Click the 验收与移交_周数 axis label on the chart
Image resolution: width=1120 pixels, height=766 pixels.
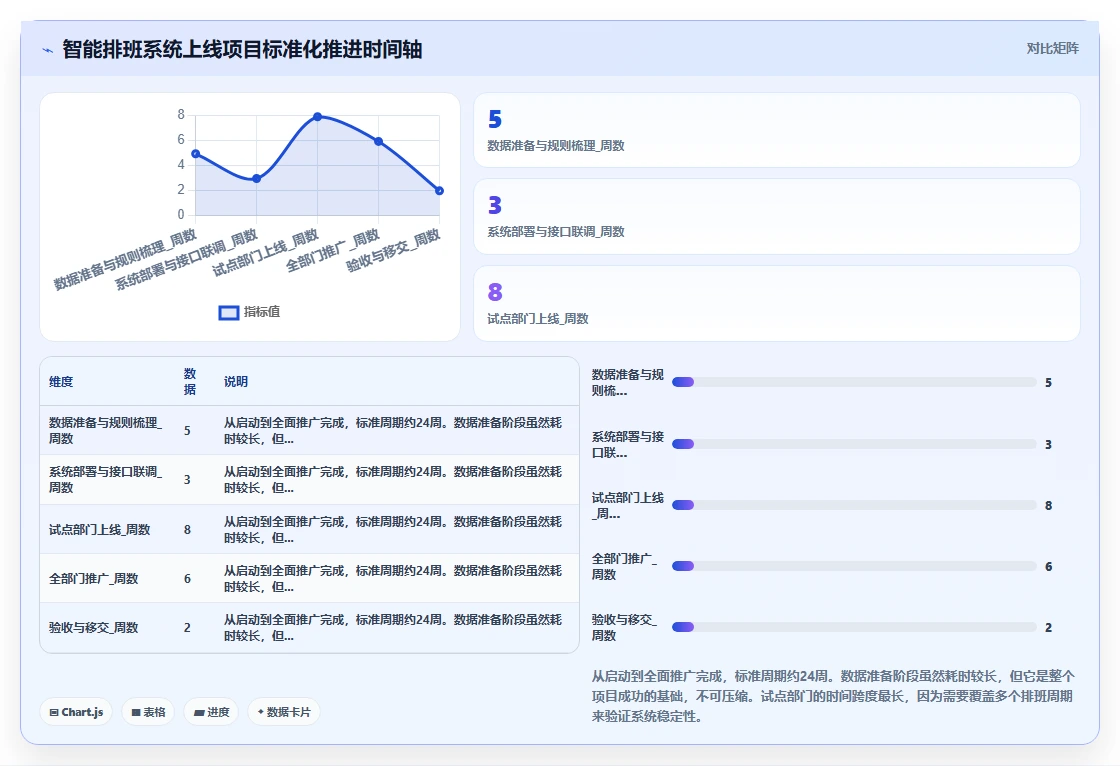[394, 251]
